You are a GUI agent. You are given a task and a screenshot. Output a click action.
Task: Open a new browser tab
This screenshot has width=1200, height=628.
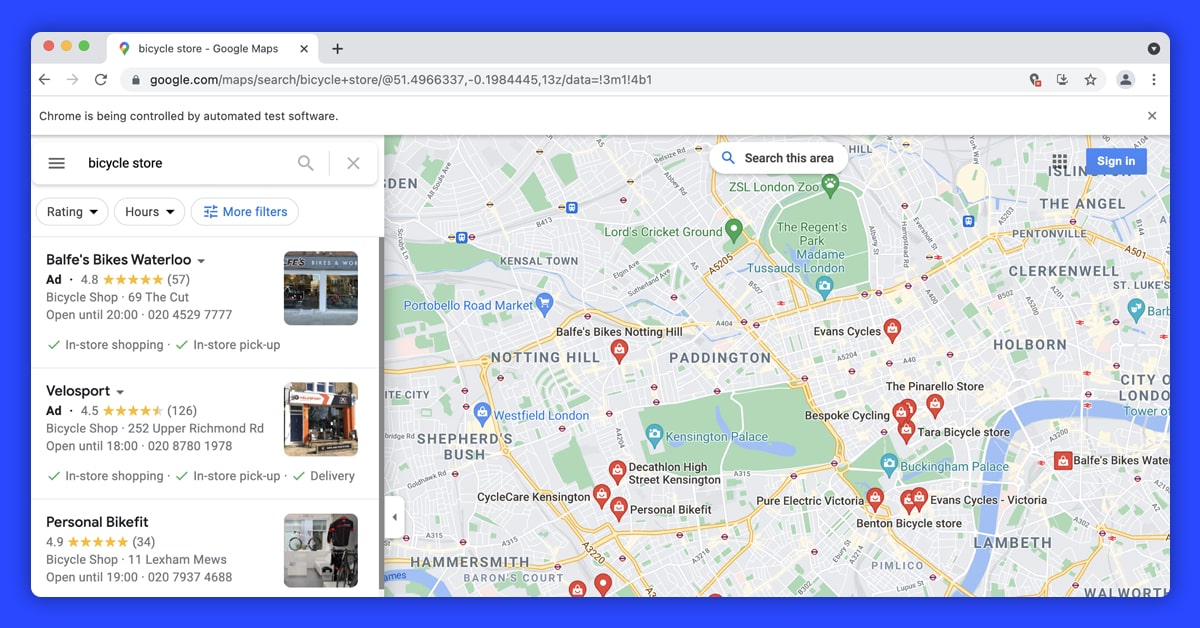tap(337, 48)
